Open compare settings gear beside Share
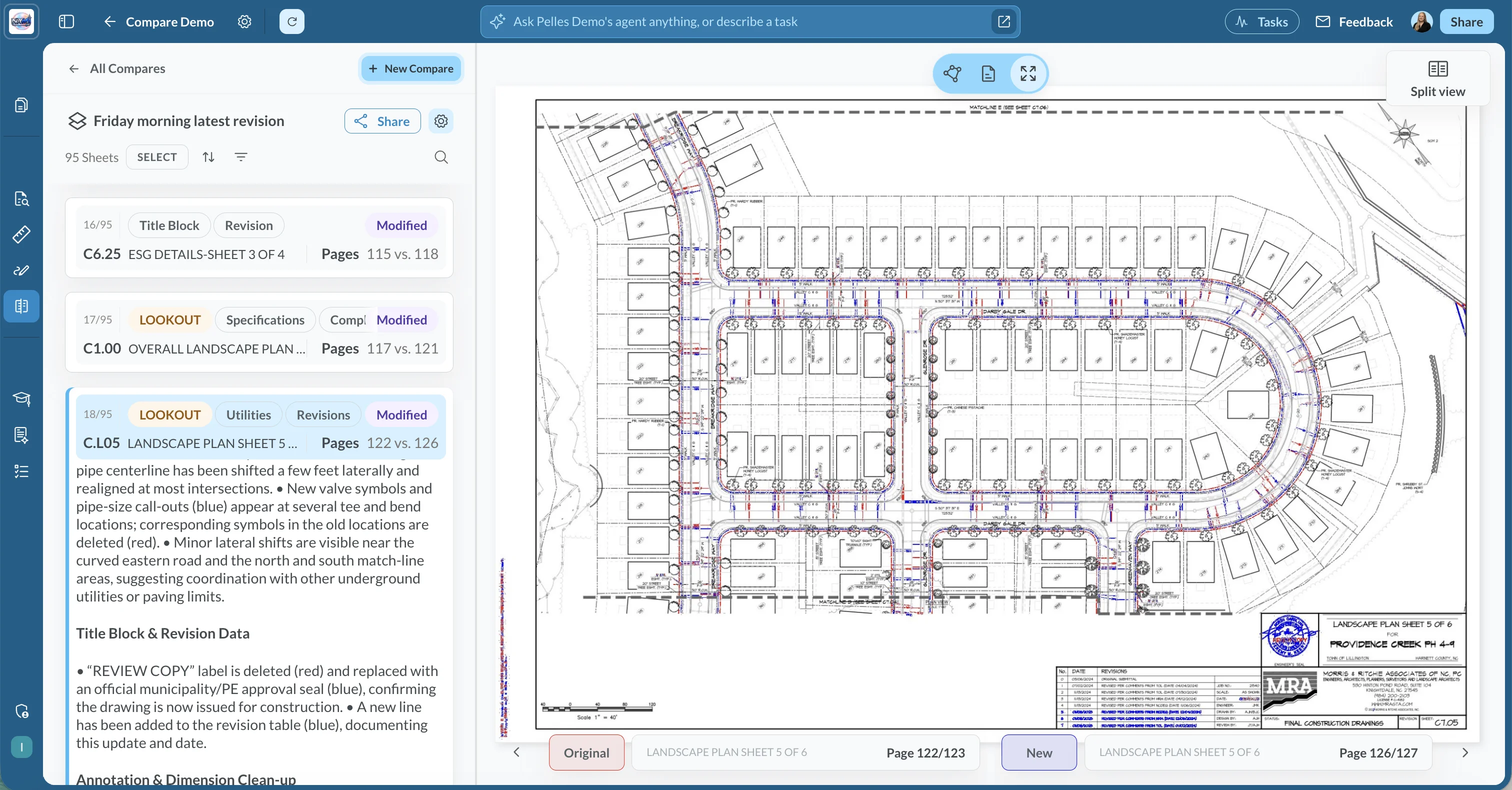 tap(441, 121)
